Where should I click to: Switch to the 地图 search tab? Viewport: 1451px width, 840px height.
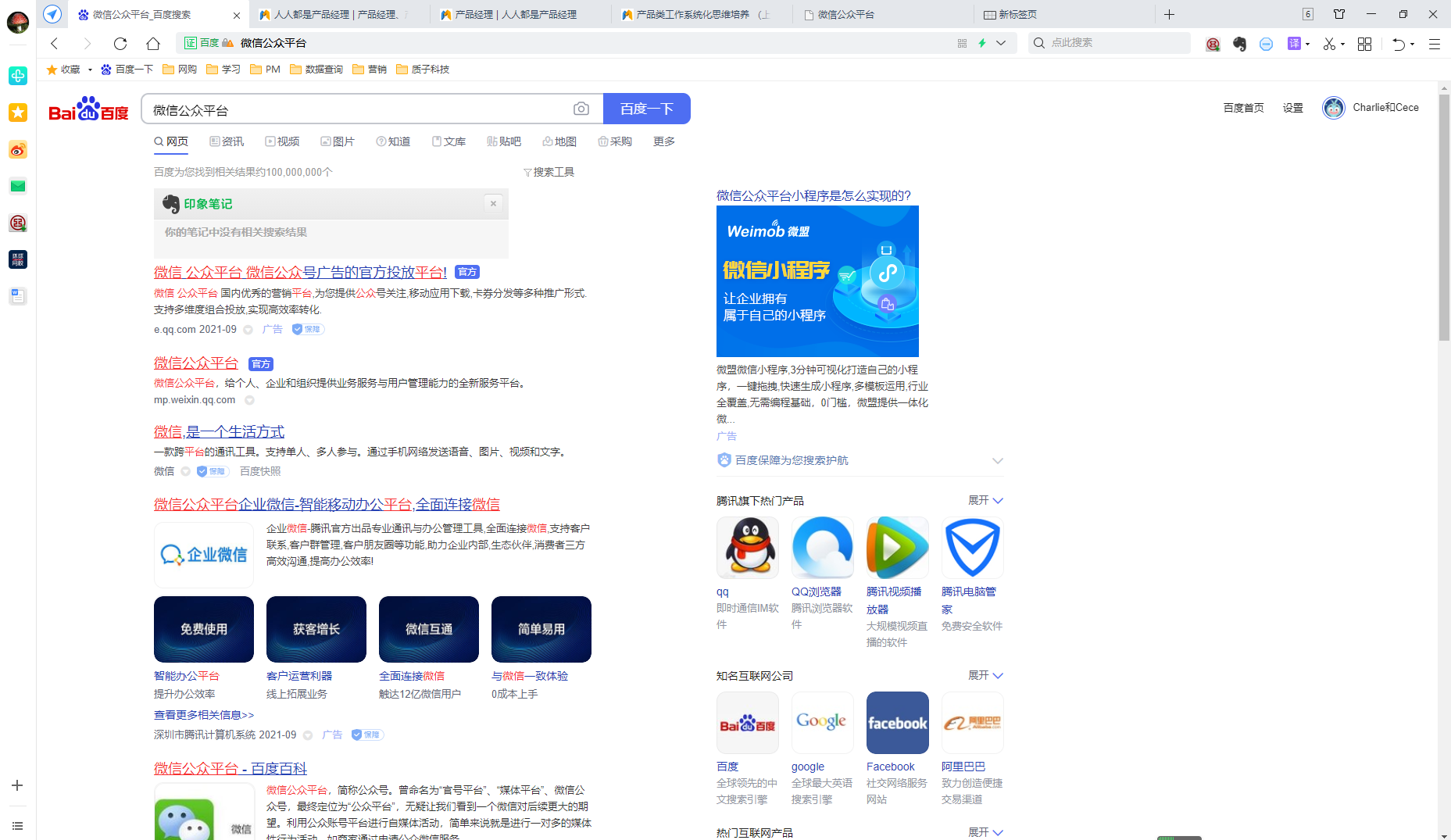pos(559,141)
